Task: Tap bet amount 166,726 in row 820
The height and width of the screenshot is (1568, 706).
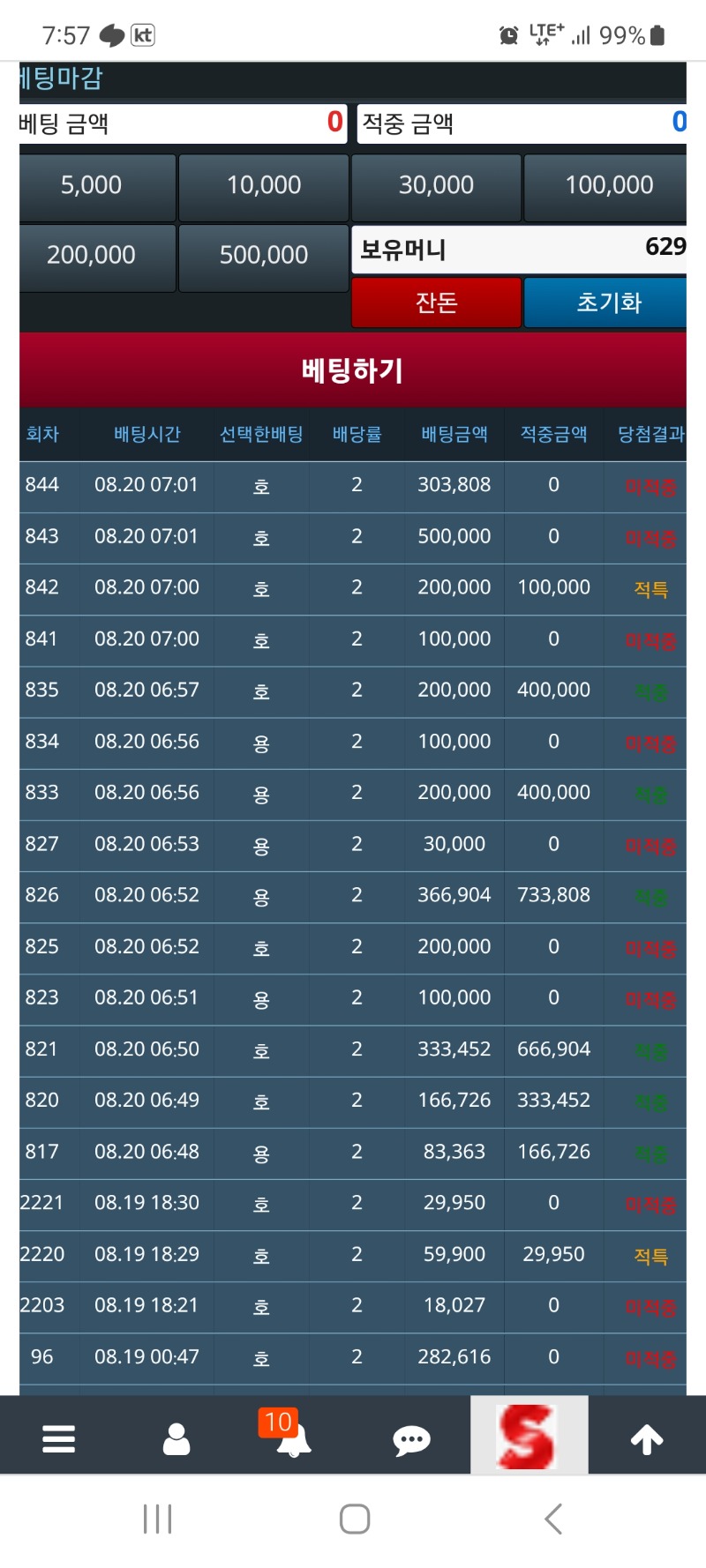Action: (454, 1100)
